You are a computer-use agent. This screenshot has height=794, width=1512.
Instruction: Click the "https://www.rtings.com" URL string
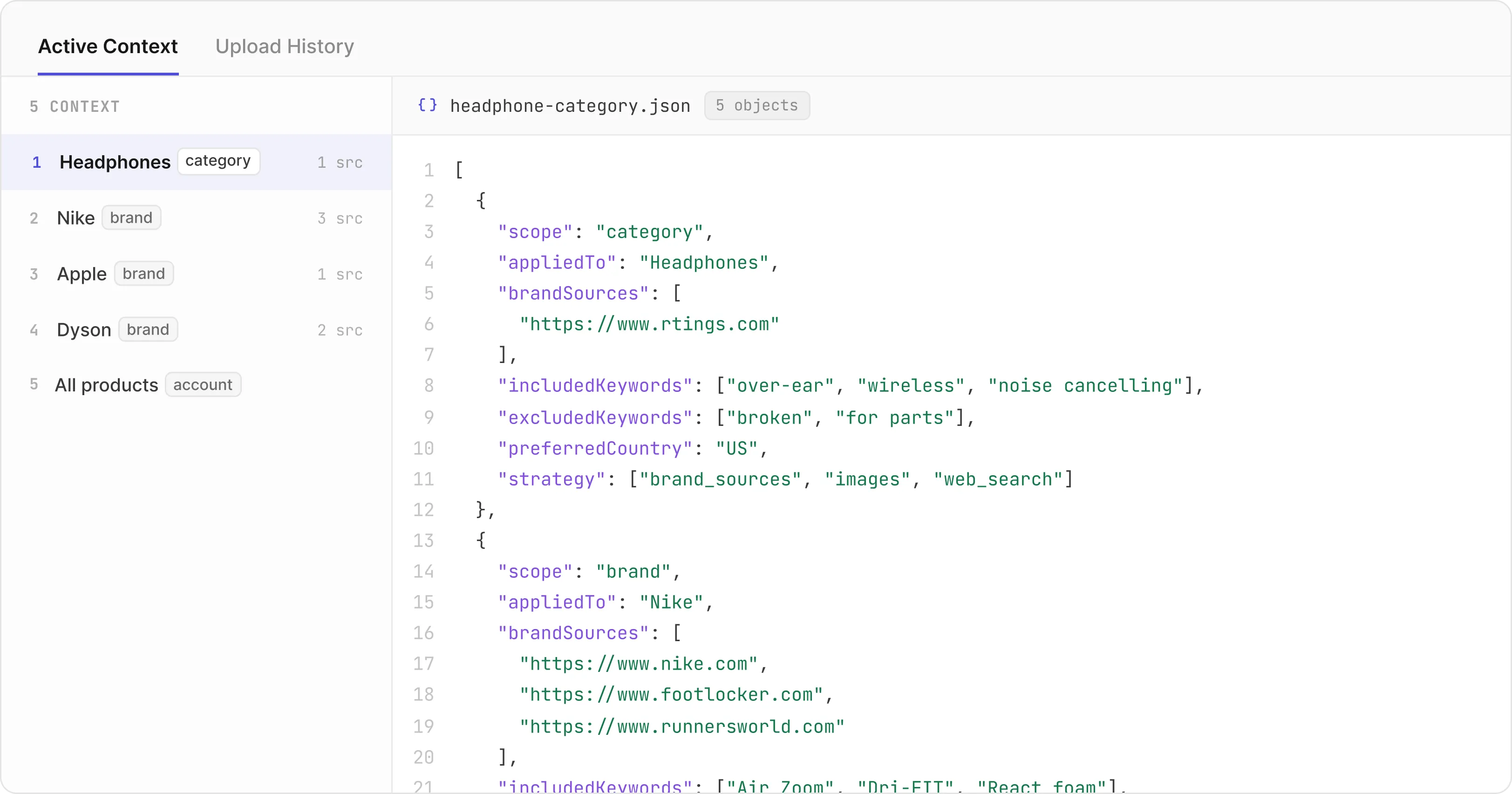pyautogui.click(x=649, y=324)
